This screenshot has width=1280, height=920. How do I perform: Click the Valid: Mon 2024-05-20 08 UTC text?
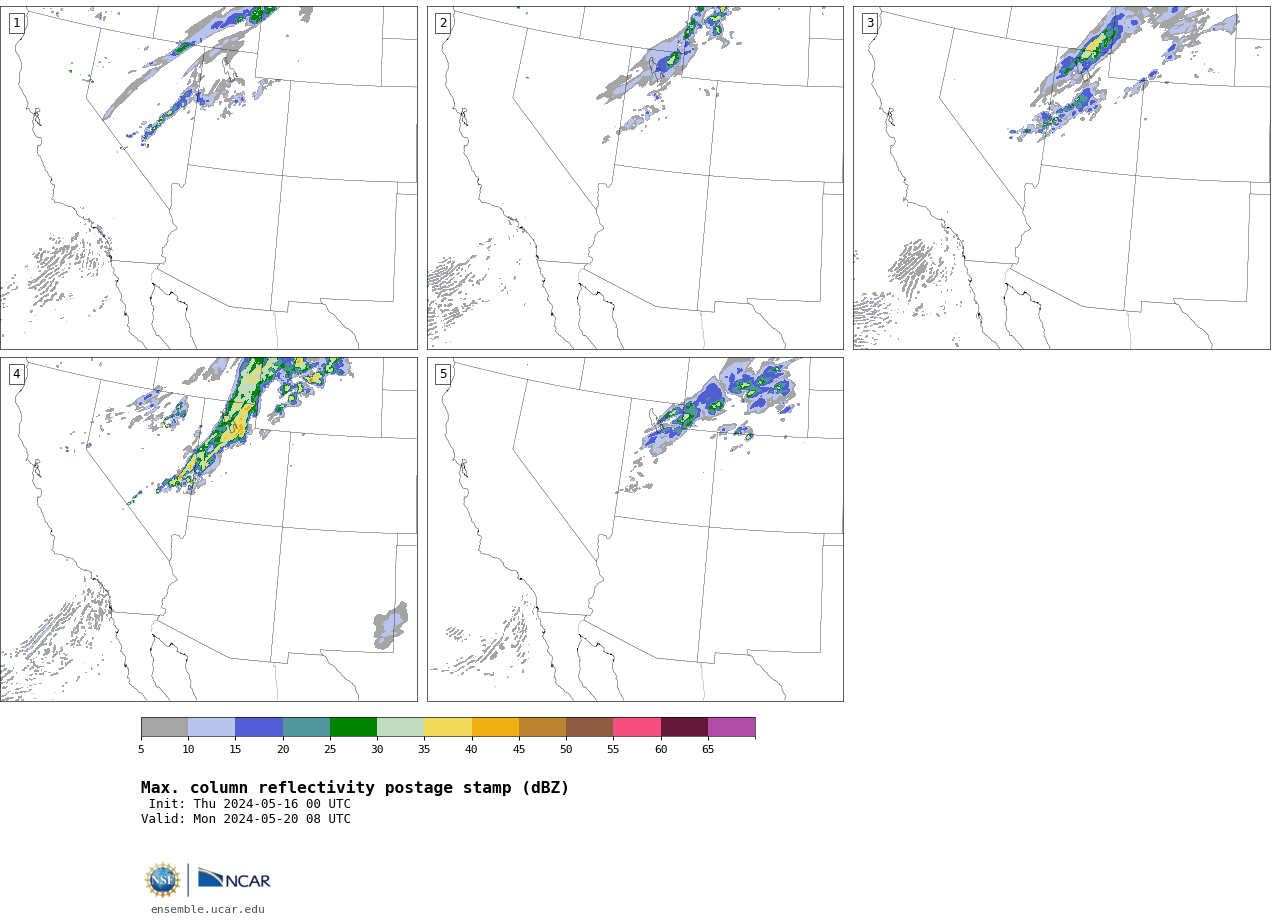246,819
